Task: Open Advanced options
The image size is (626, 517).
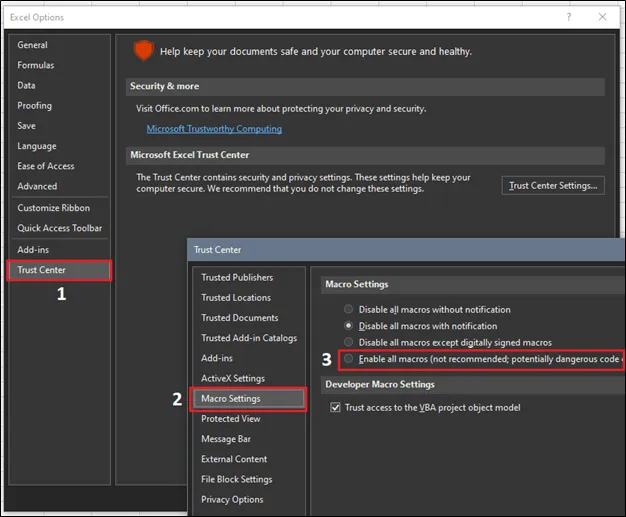Action: point(37,186)
